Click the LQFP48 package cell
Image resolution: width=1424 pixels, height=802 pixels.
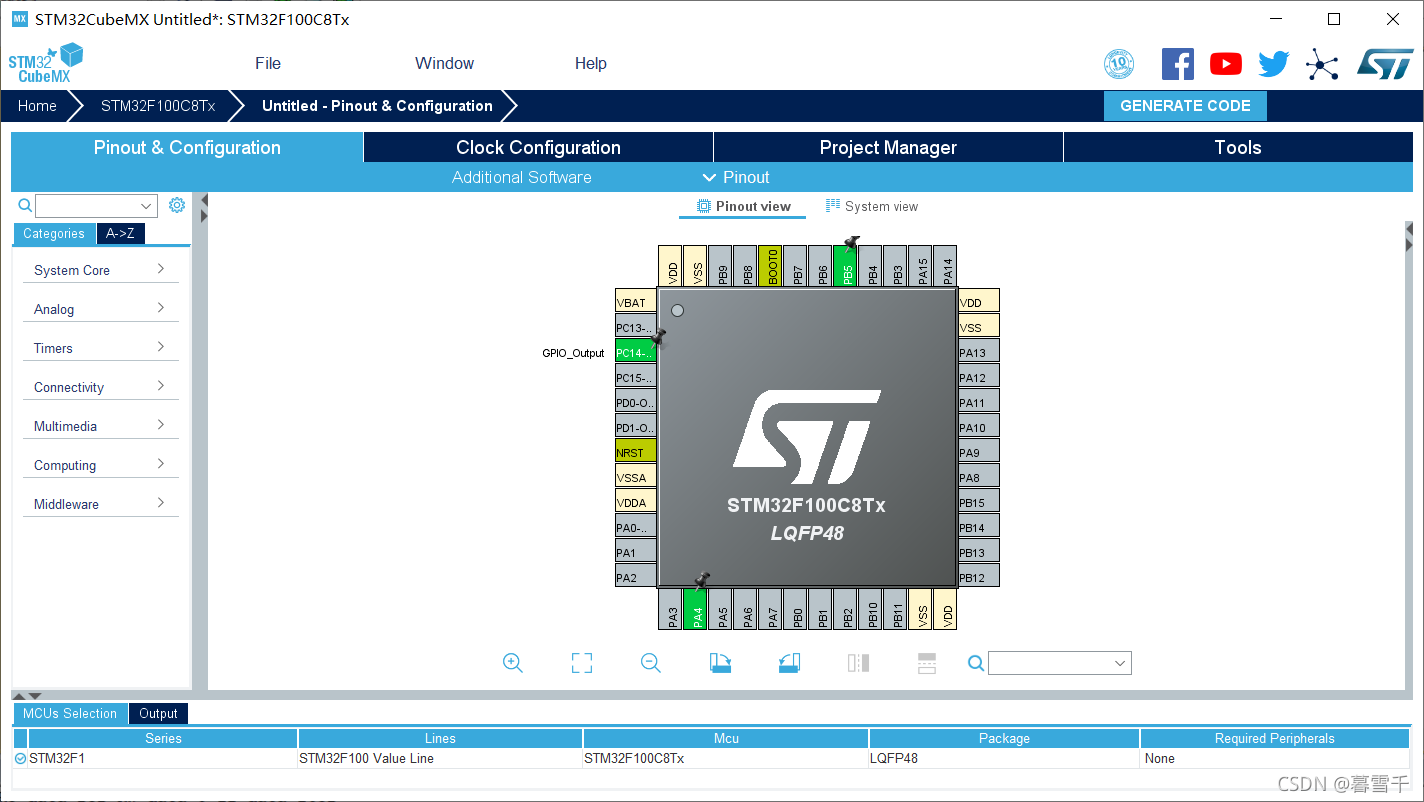[1004, 758]
